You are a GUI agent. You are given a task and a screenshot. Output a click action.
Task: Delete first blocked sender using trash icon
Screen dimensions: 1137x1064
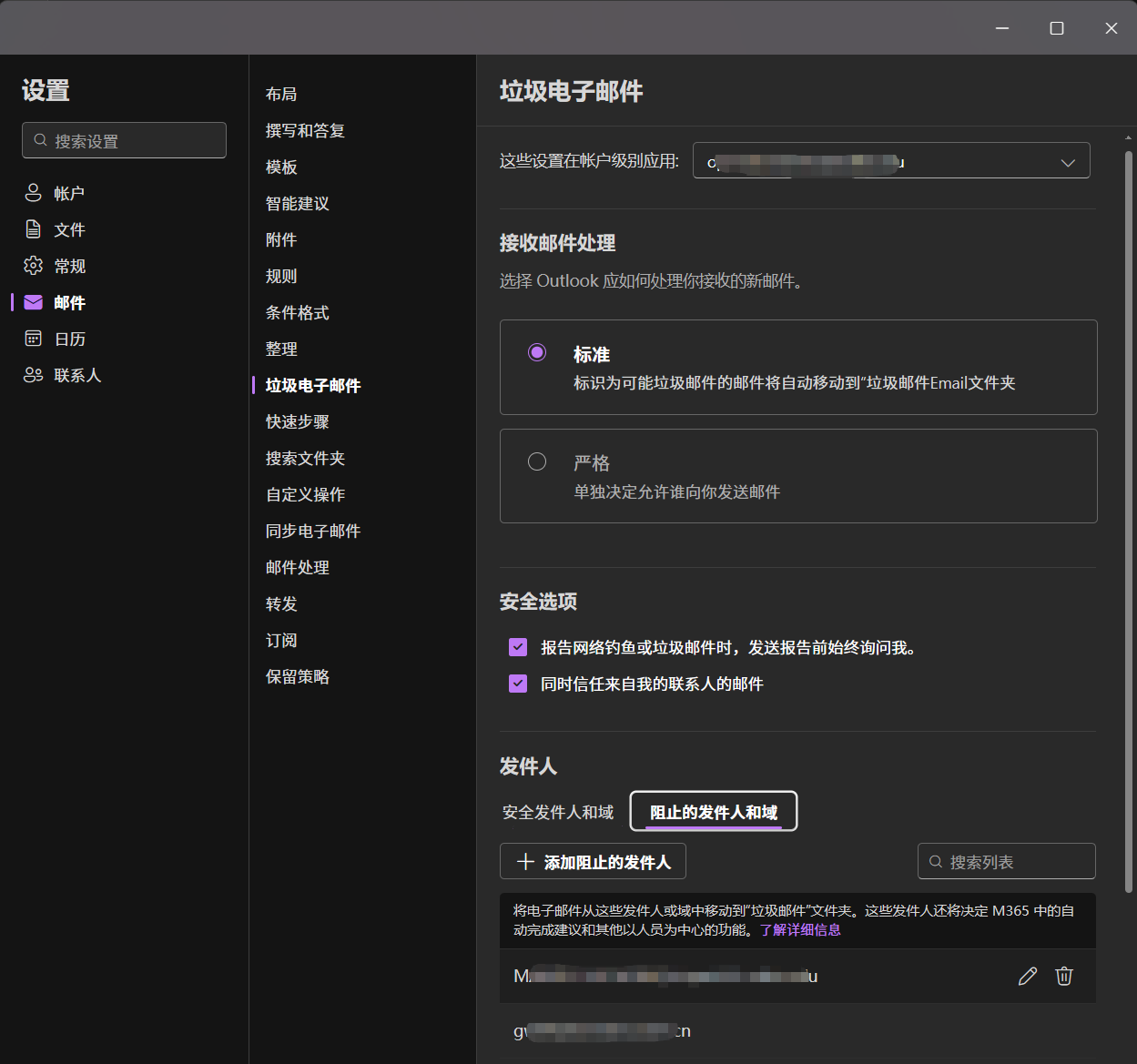coord(1063,977)
